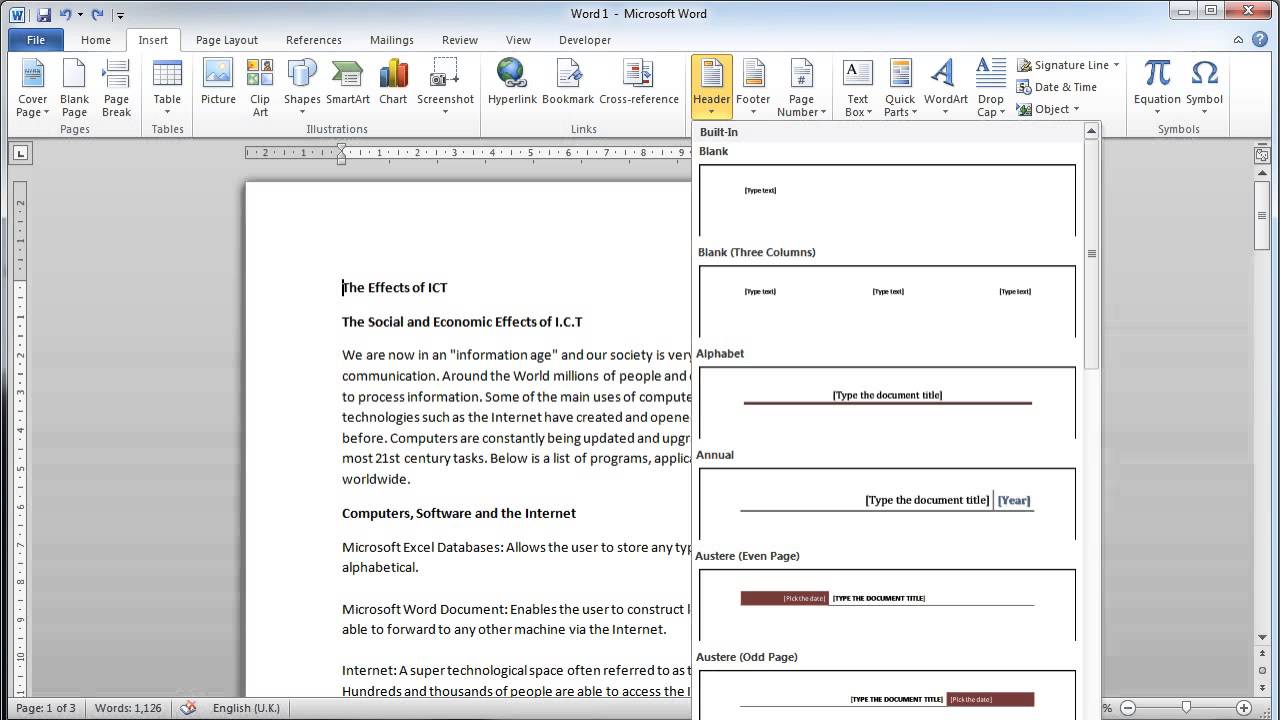Click the 'Computers, Software and the Internet' heading
This screenshot has height=720, width=1280.
(x=459, y=513)
